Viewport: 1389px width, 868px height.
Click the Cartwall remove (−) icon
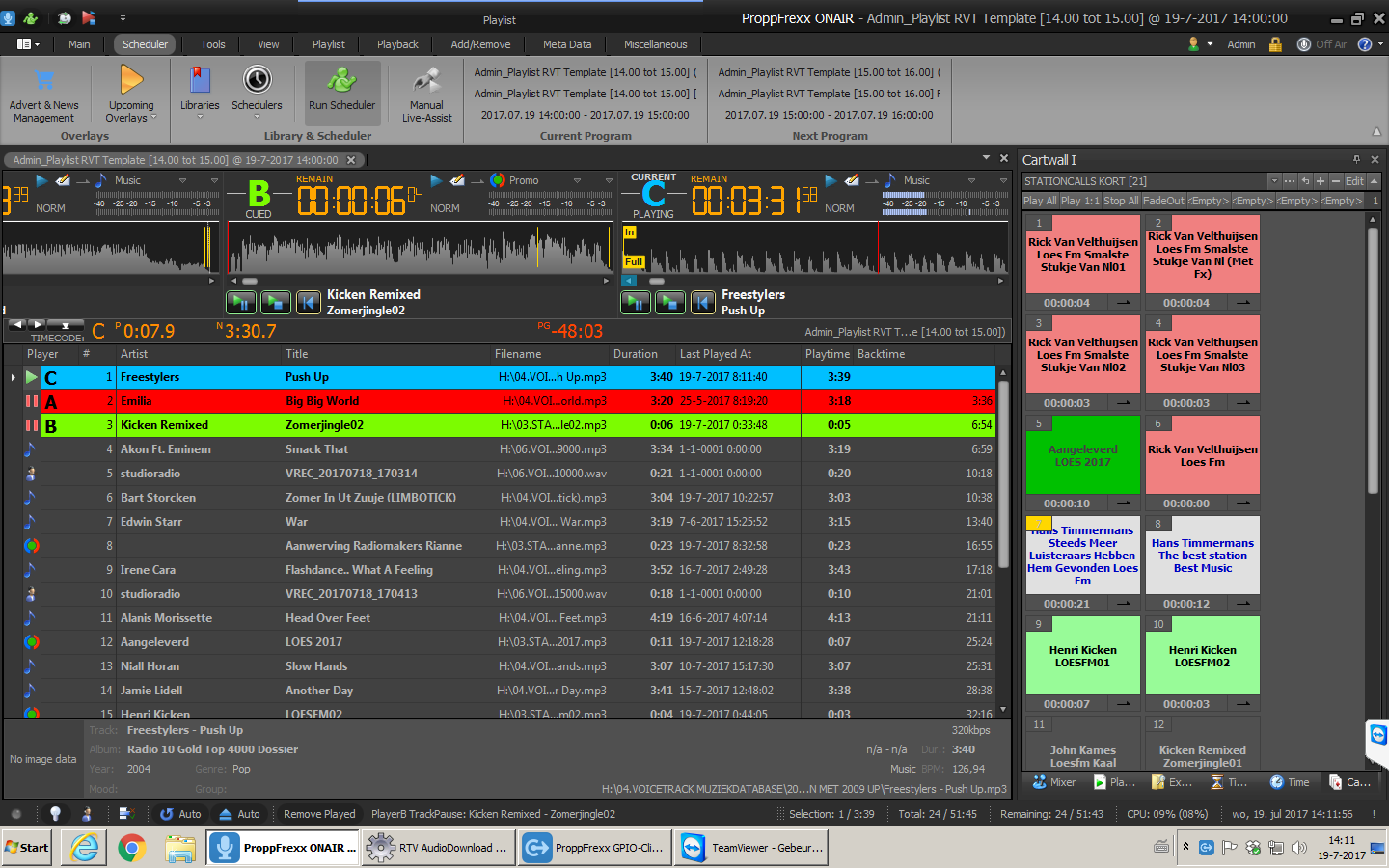coord(1336,181)
